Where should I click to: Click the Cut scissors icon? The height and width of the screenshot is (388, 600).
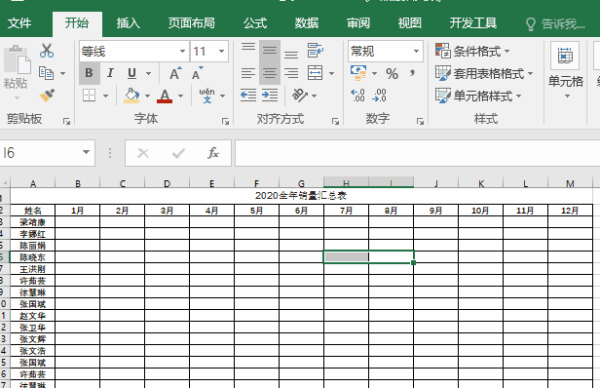[x=47, y=51]
